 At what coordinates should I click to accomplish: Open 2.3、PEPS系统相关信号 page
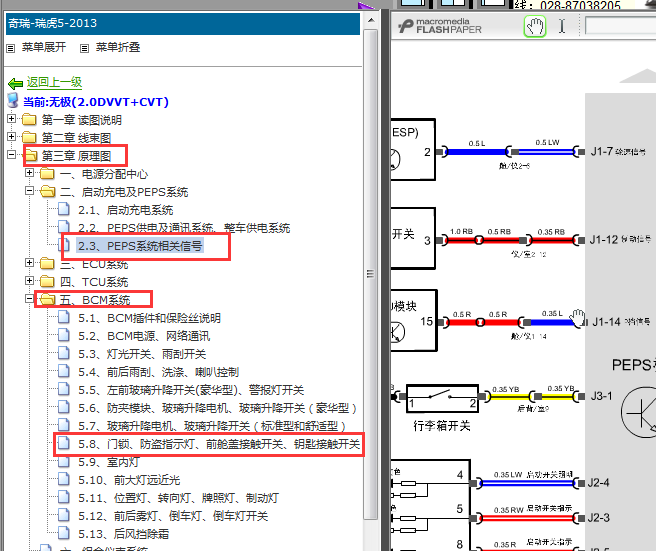click(140, 246)
